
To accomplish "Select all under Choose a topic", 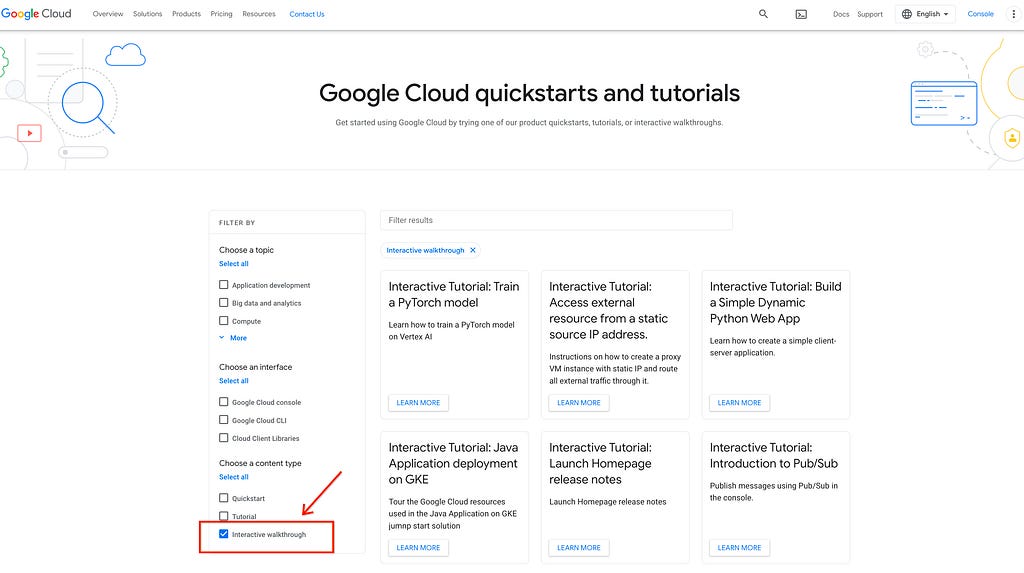I will coord(234,264).
